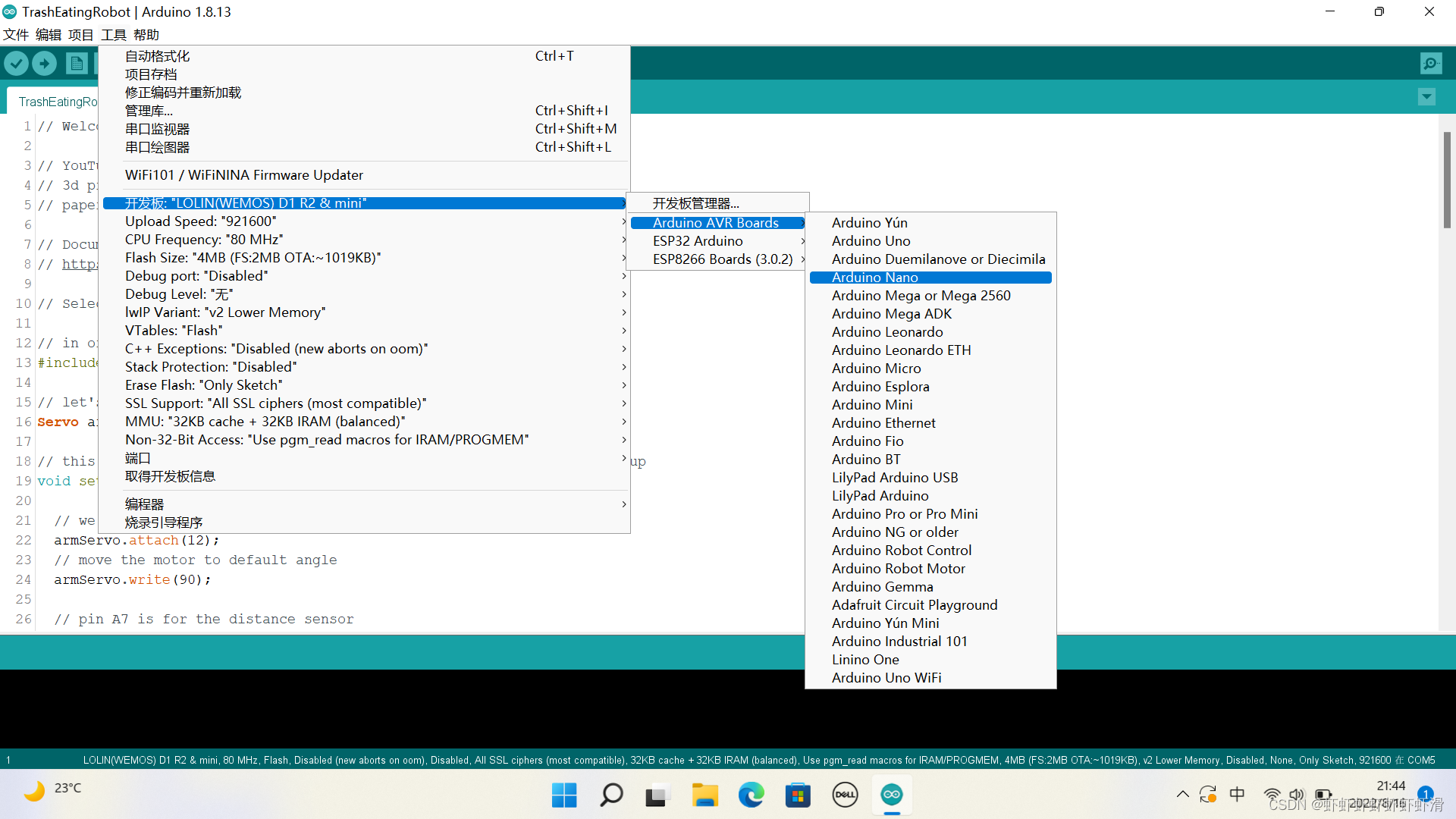Click the weather widget showing 23°C
Screen dimensions: 1456x819
52,790
